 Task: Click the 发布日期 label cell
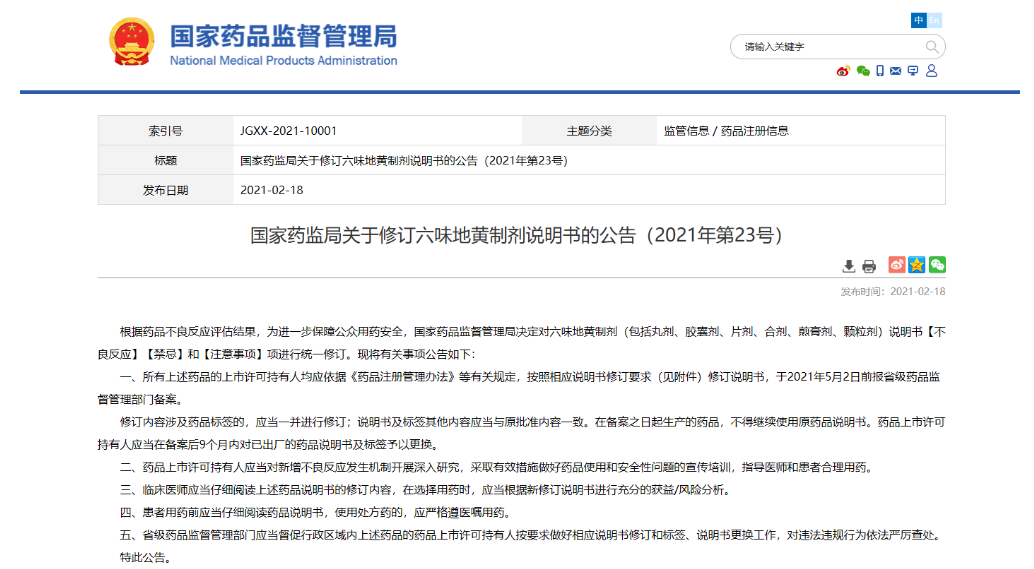[x=166, y=190]
